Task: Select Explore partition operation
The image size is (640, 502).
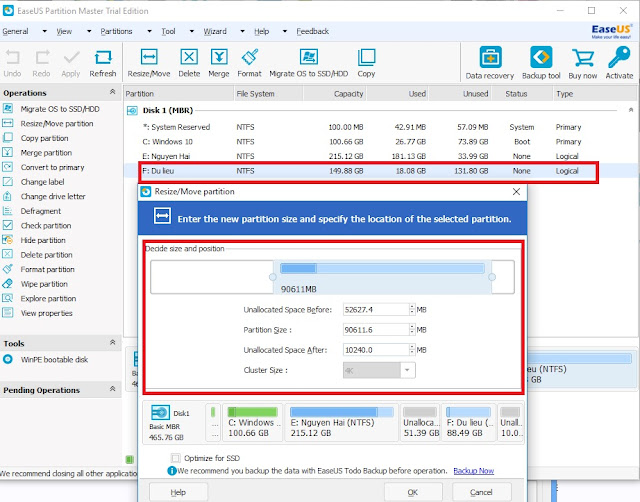Action: (x=48, y=299)
